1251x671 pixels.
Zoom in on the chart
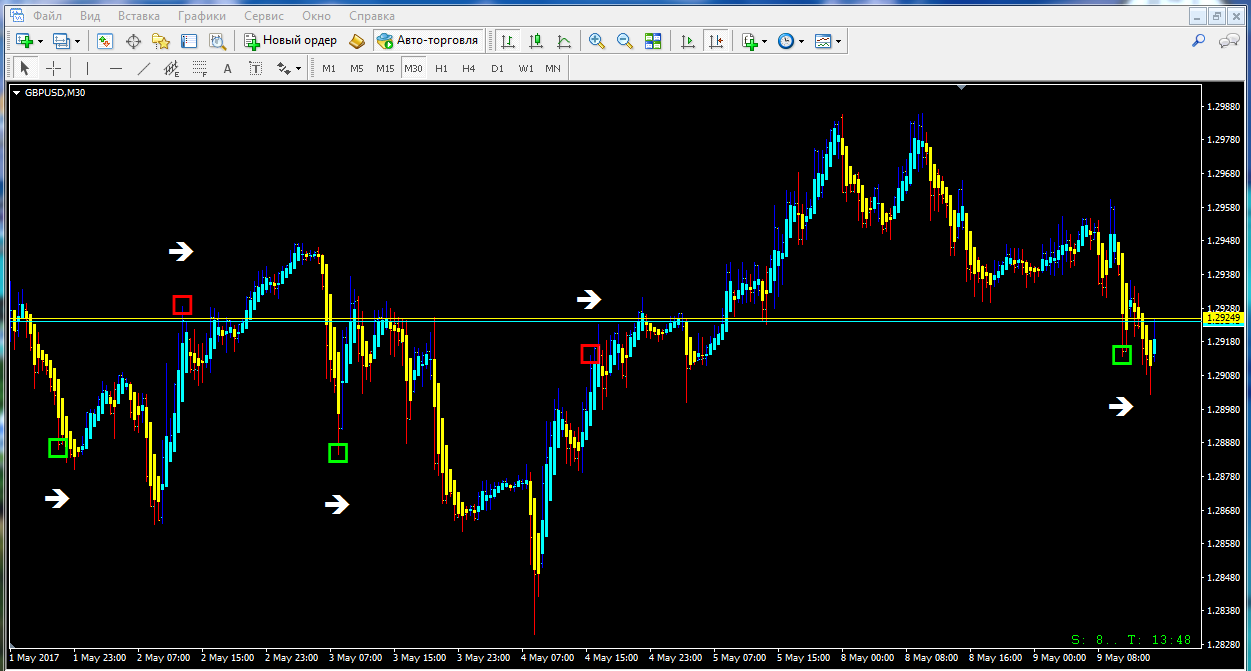click(597, 41)
